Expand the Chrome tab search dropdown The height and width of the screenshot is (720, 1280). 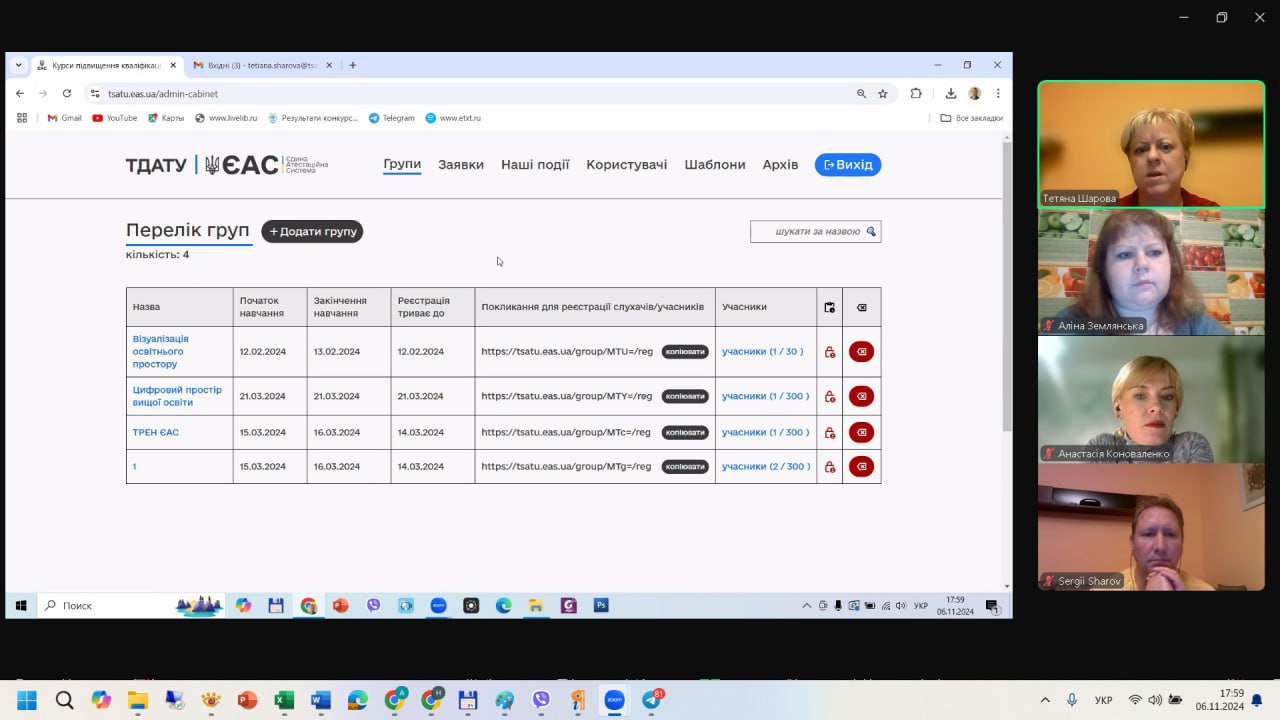coord(18,65)
